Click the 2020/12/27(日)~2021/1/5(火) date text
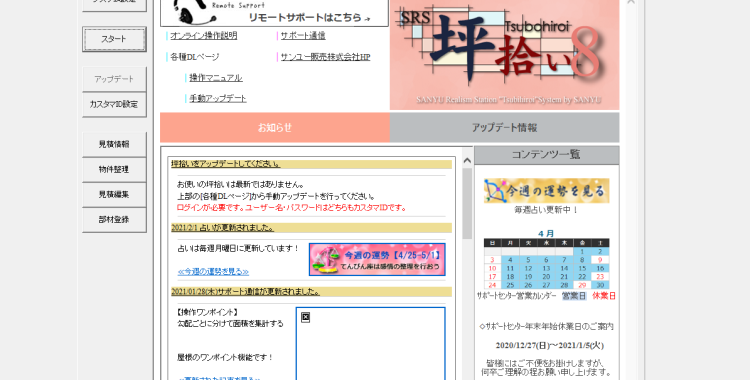This screenshot has width=750, height=380. click(x=550, y=346)
